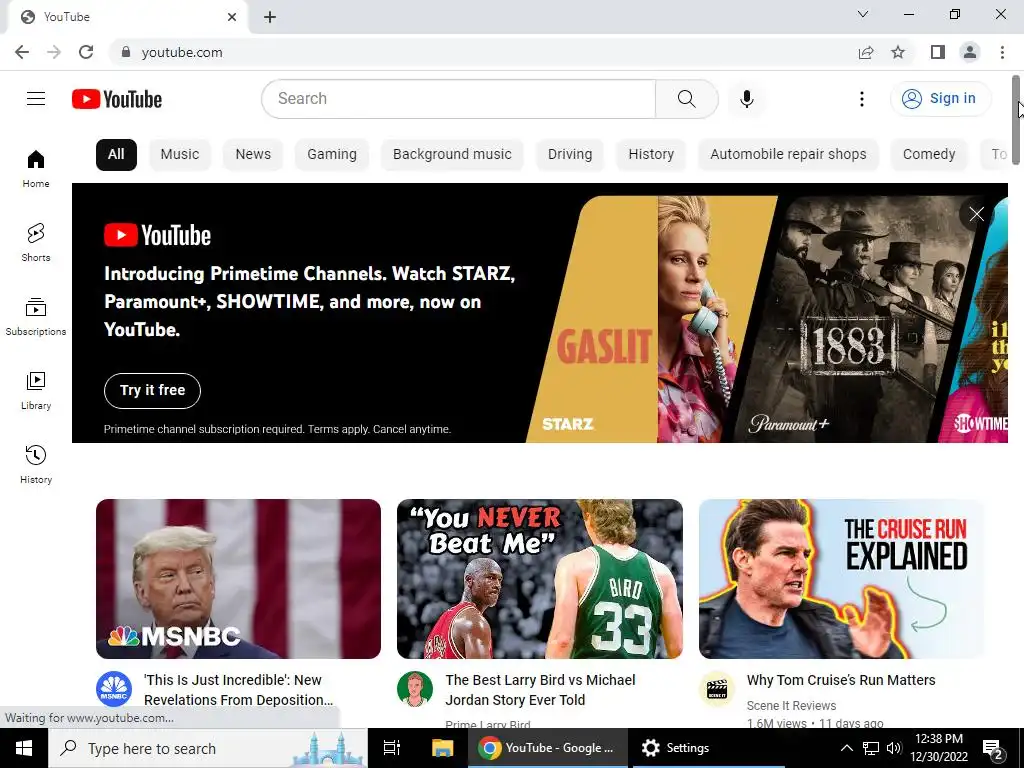Click the taskbar clock showing 12:38 PM

(939, 748)
